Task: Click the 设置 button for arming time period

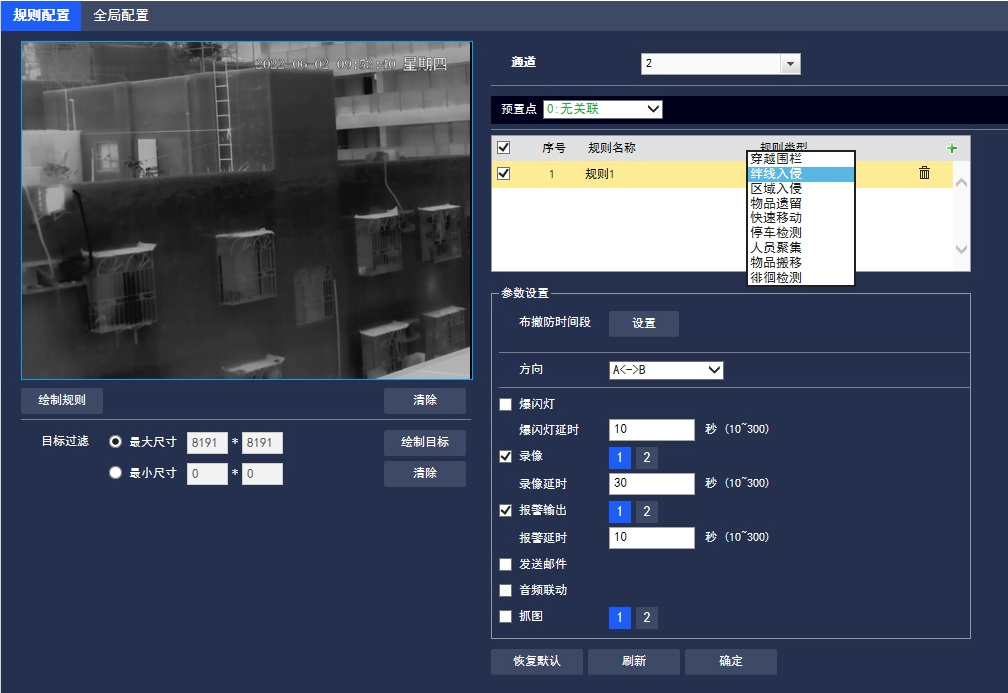Action: [644, 323]
